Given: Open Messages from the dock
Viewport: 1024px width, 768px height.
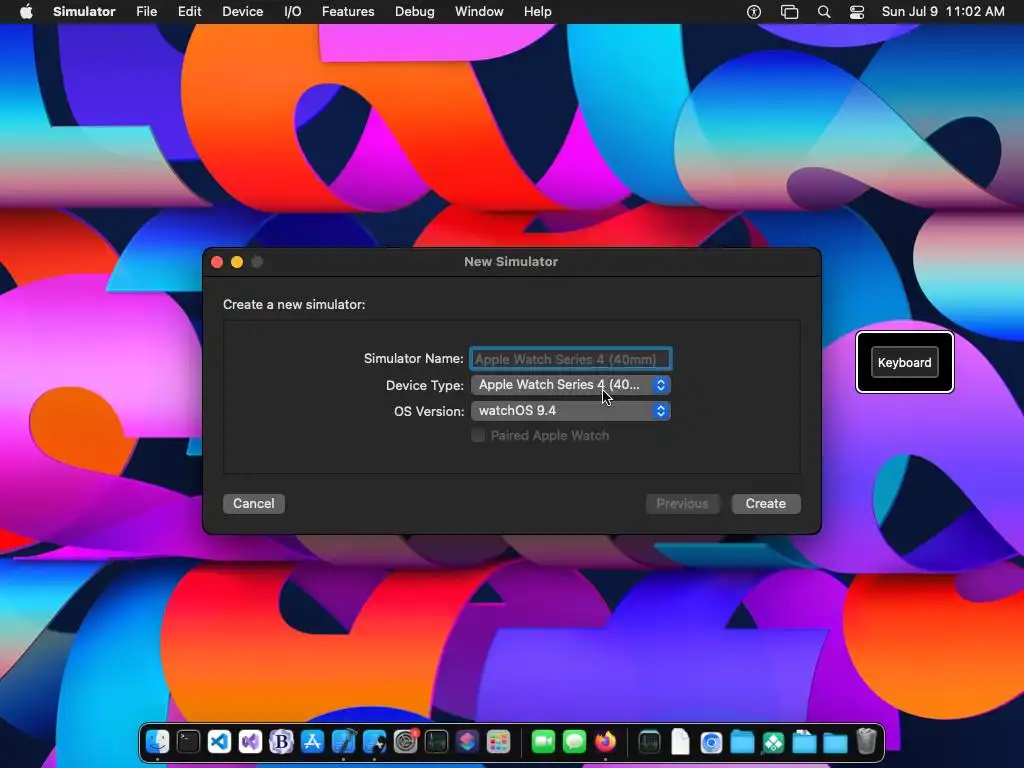Looking at the screenshot, I should click(x=574, y=742).
